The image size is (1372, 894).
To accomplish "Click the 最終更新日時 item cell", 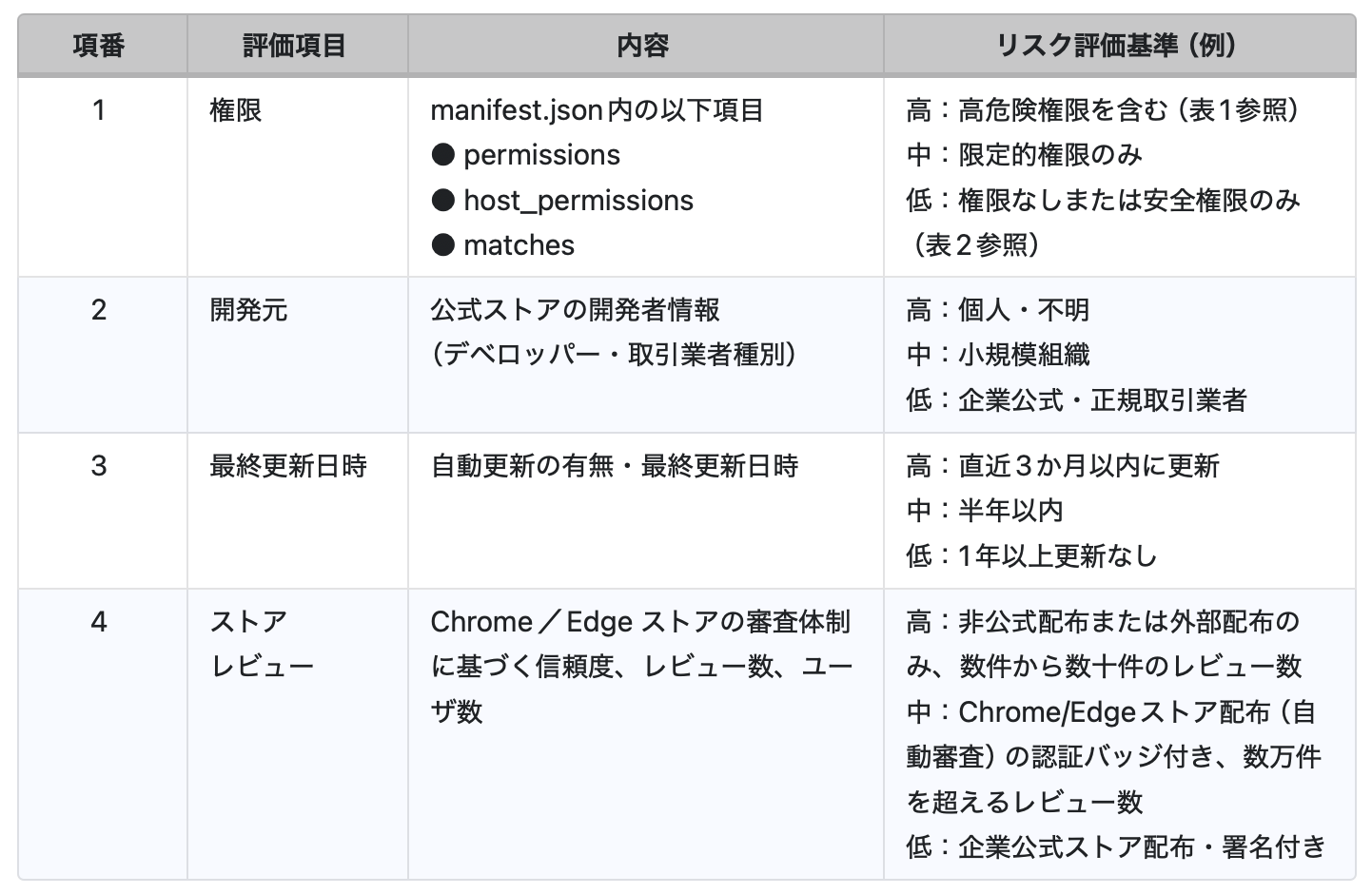I will click(x=288, y=466).
